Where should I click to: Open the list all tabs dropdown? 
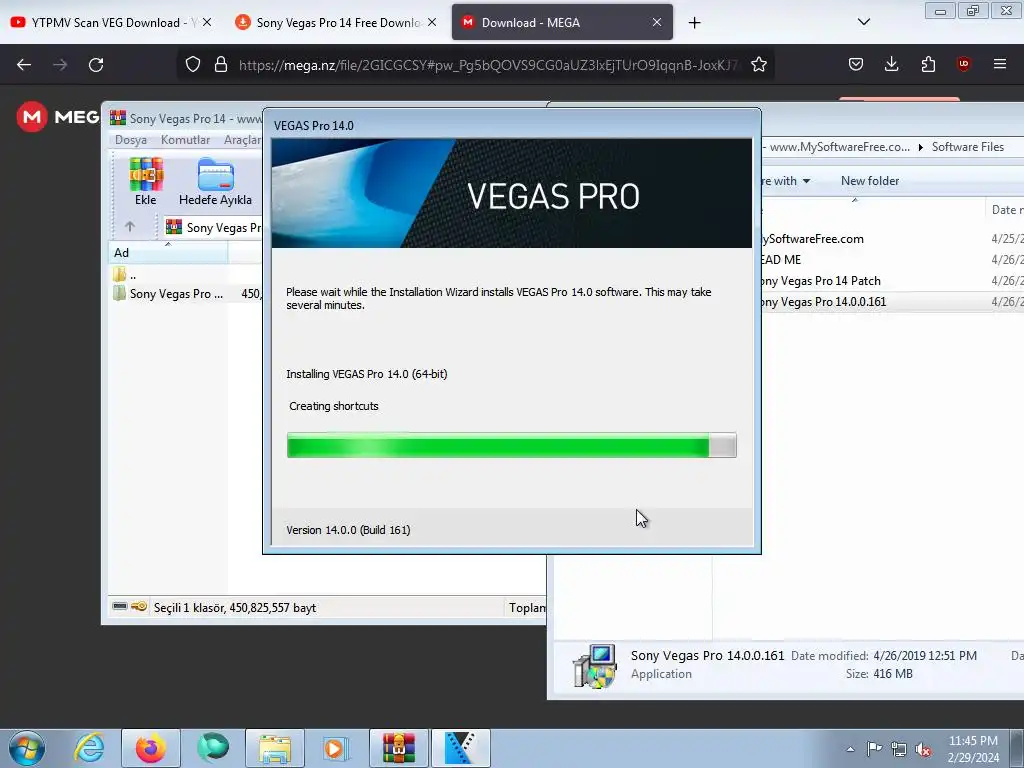(x=863, y=22)
